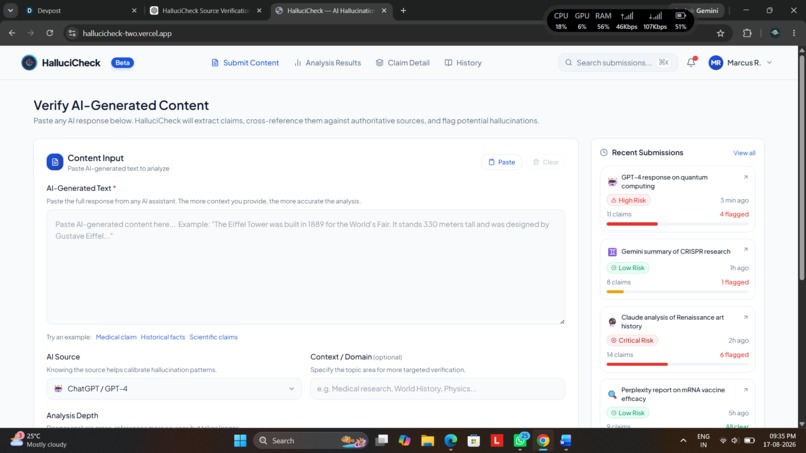Open the notifications bell
Viewport: 806px width, 453px height.
point(691,62)
